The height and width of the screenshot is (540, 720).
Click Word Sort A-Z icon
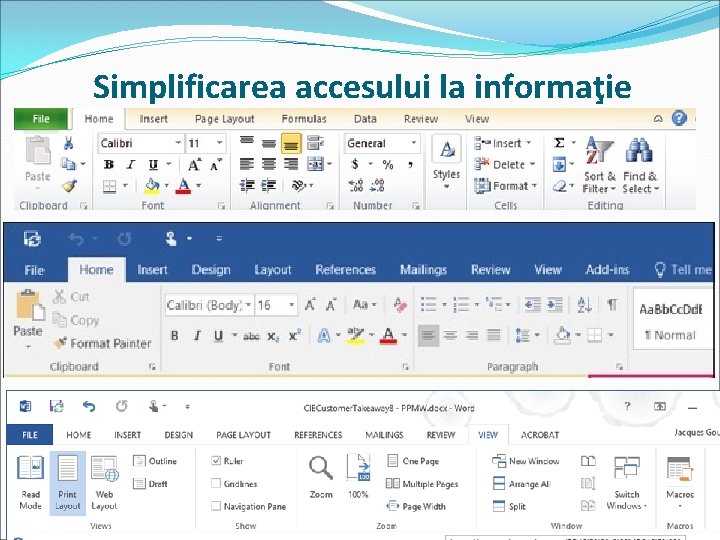pyautogui.click(x=584, y=304)
